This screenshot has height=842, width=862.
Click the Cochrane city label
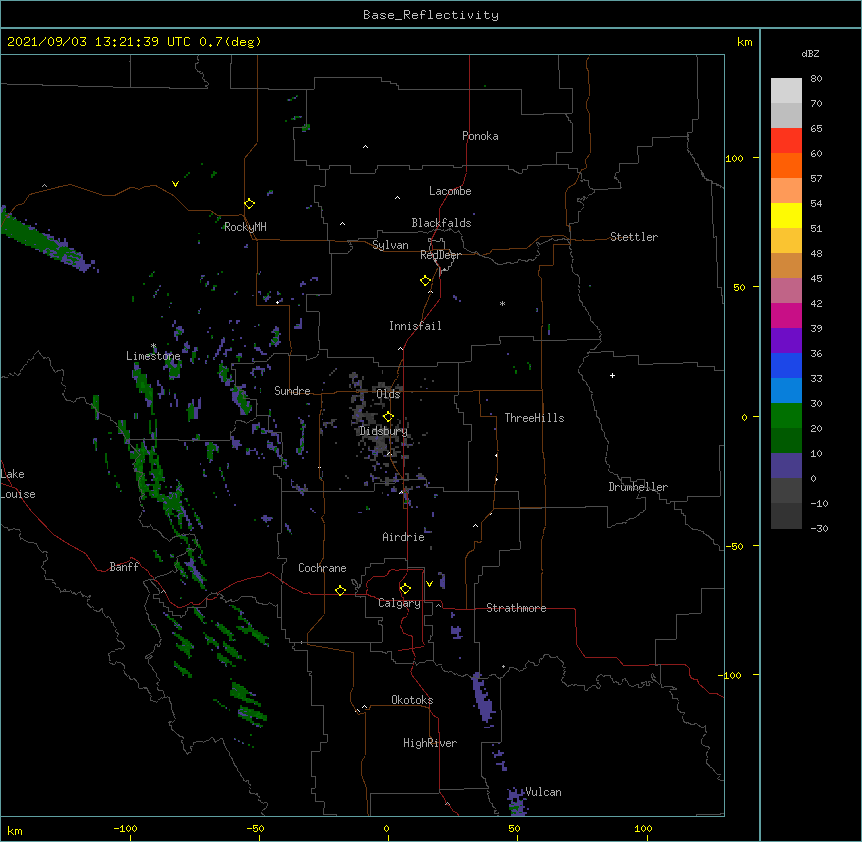click(322, 568)
